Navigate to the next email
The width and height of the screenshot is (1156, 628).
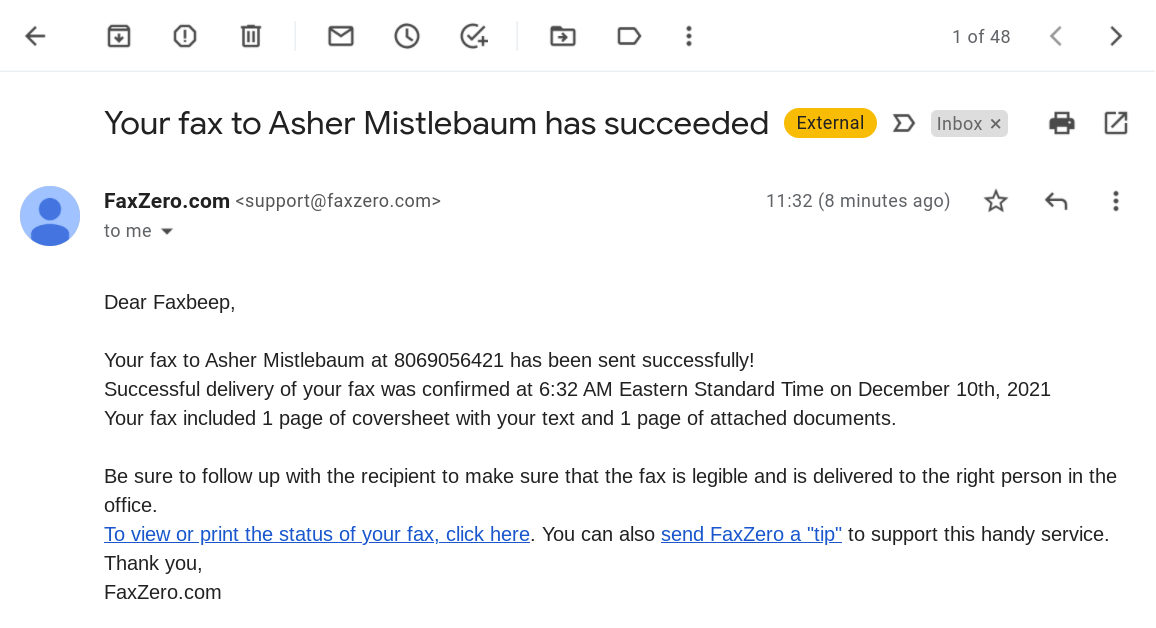point(1115,36)
